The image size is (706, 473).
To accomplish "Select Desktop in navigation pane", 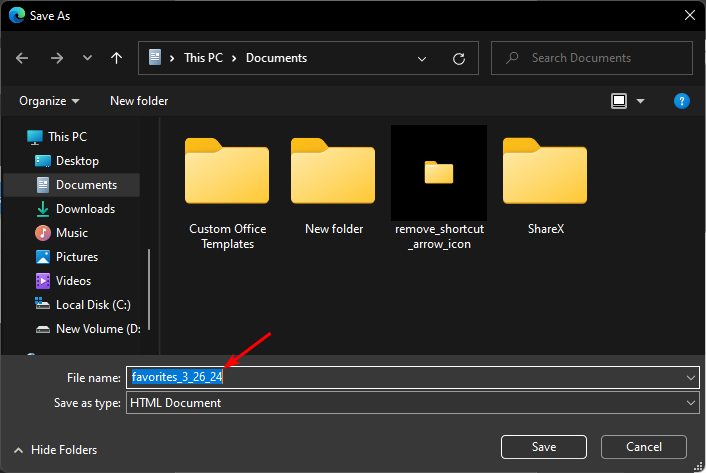I will click(x=77, y=161).
